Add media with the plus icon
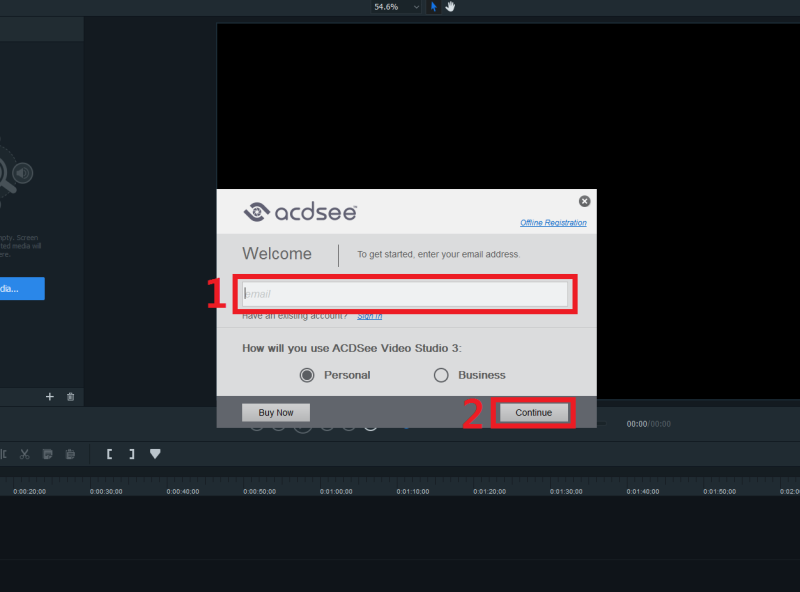800x592 pixels. [x=49, y=397]
